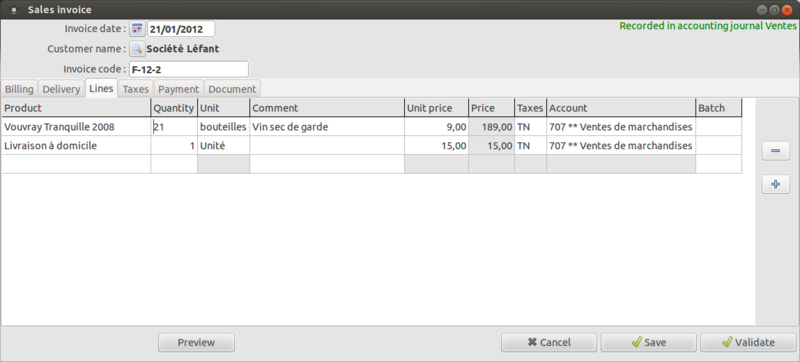
Task: Click the Cancel button
Action: point(549,343)
